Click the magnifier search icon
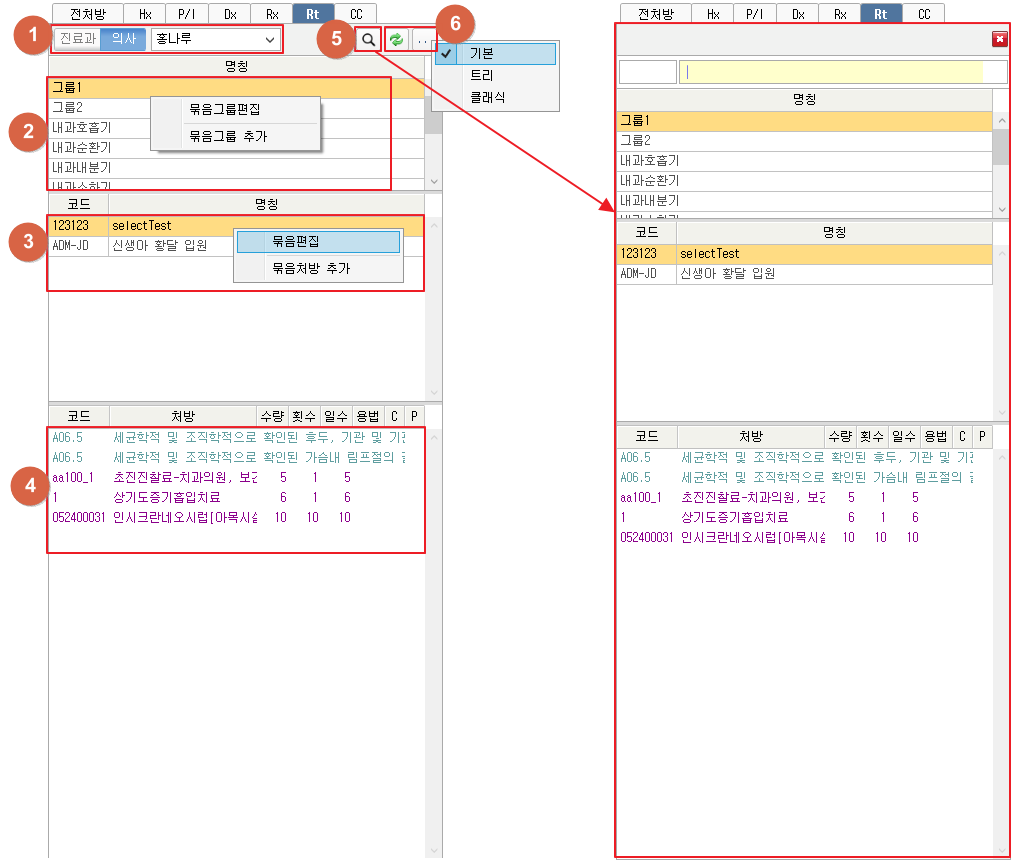 click(368, 40)
